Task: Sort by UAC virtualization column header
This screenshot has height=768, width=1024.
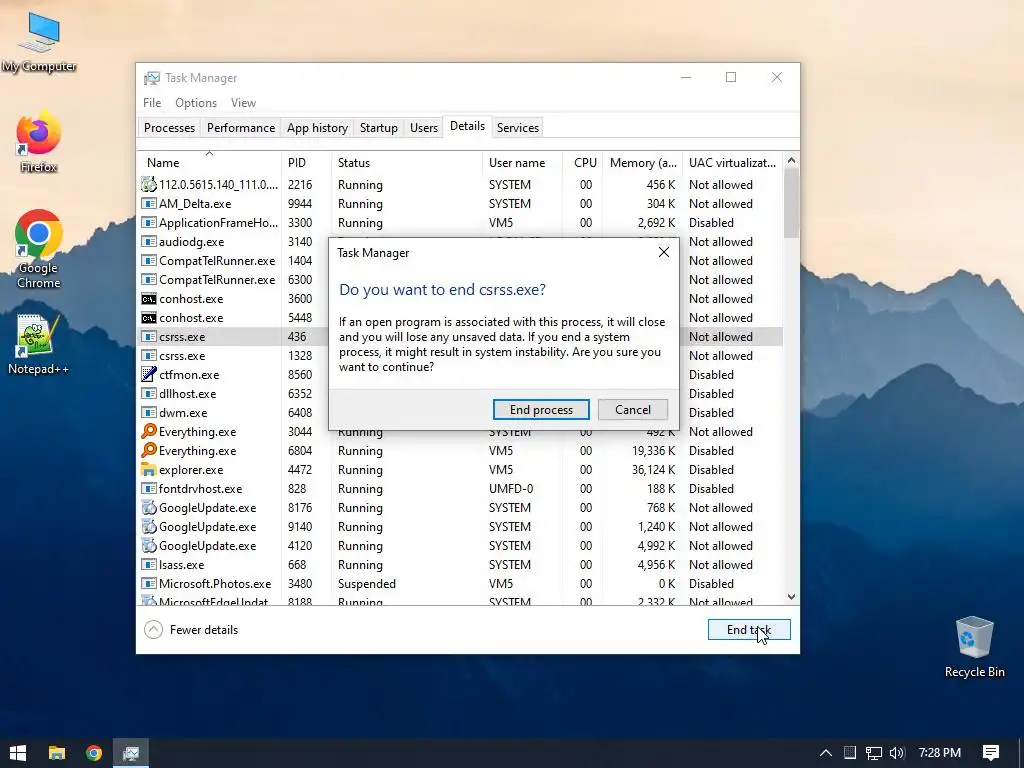Action: [732, 163]
